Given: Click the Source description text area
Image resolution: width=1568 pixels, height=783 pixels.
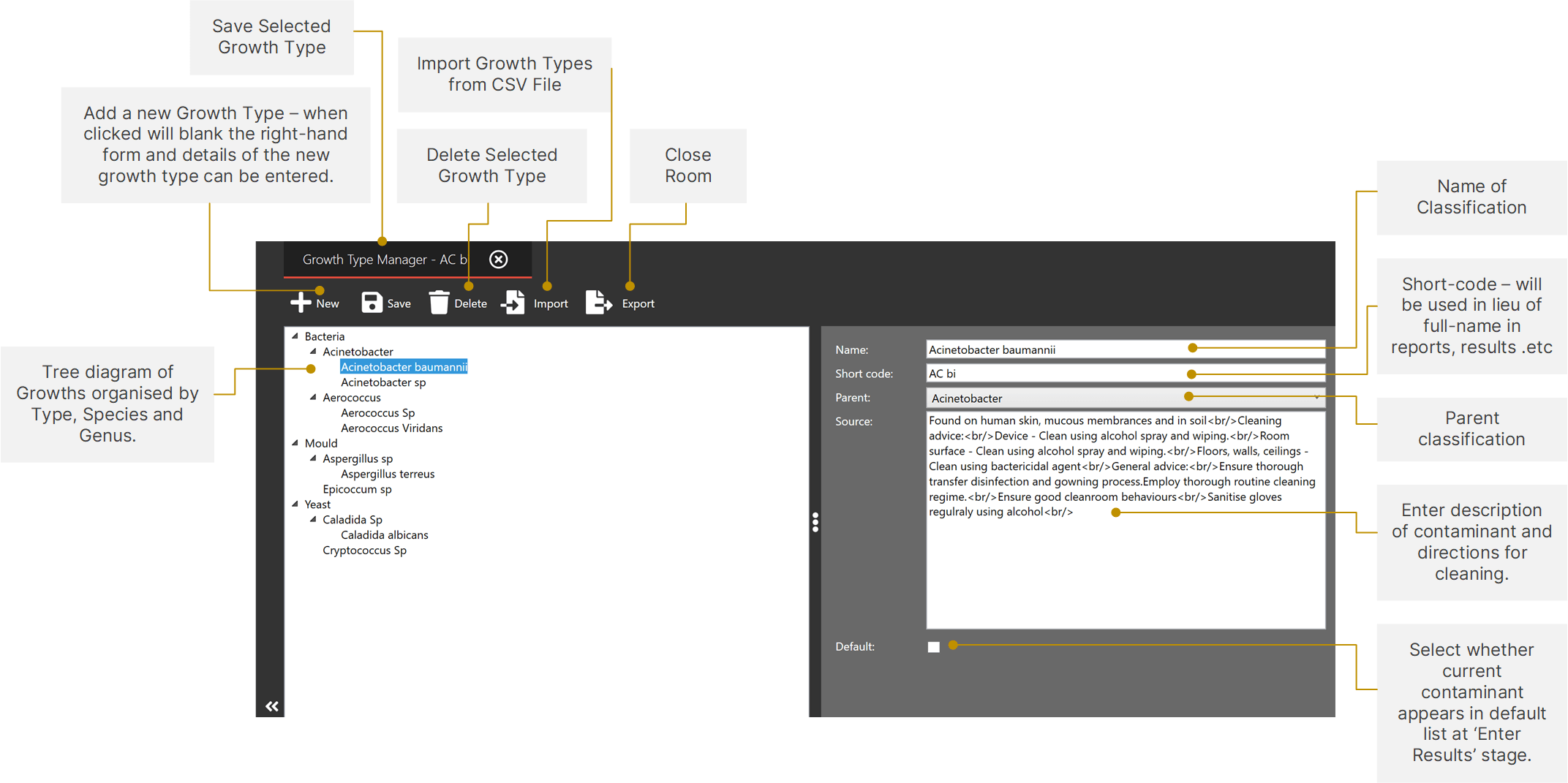Looking at the screenshot, I should [x=1125, y=570].
